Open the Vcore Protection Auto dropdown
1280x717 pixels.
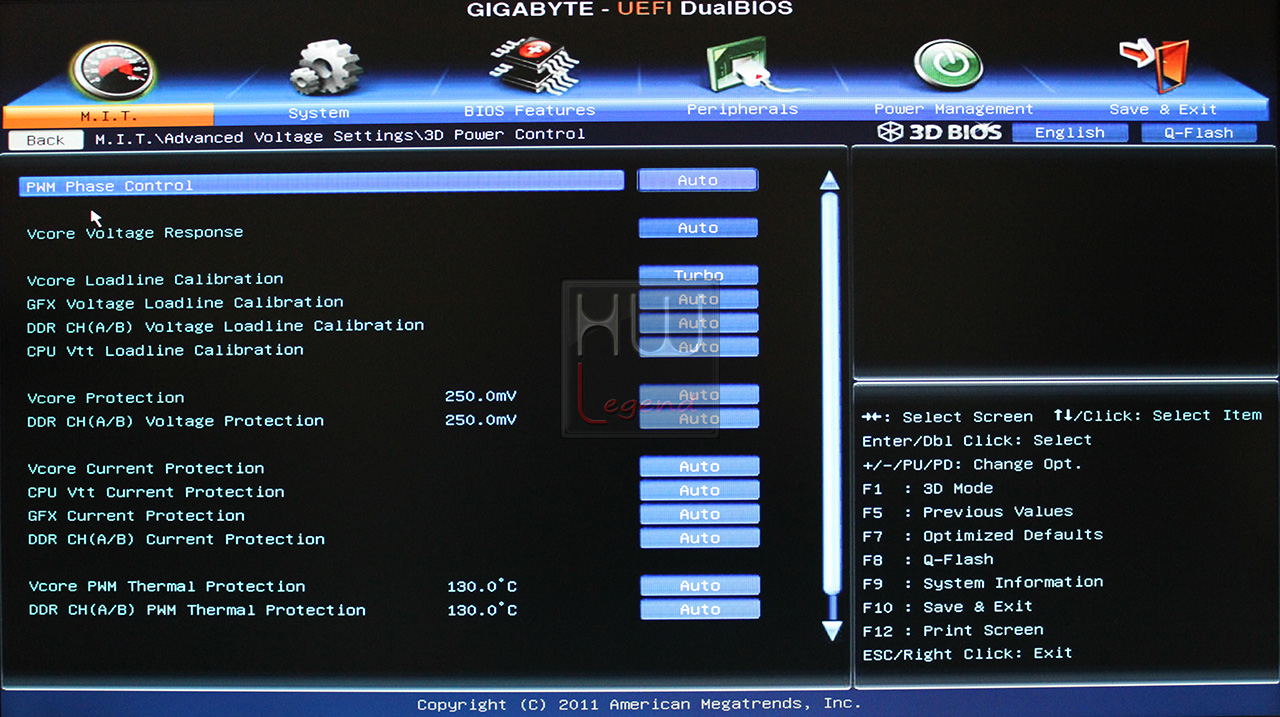(699, 394)
